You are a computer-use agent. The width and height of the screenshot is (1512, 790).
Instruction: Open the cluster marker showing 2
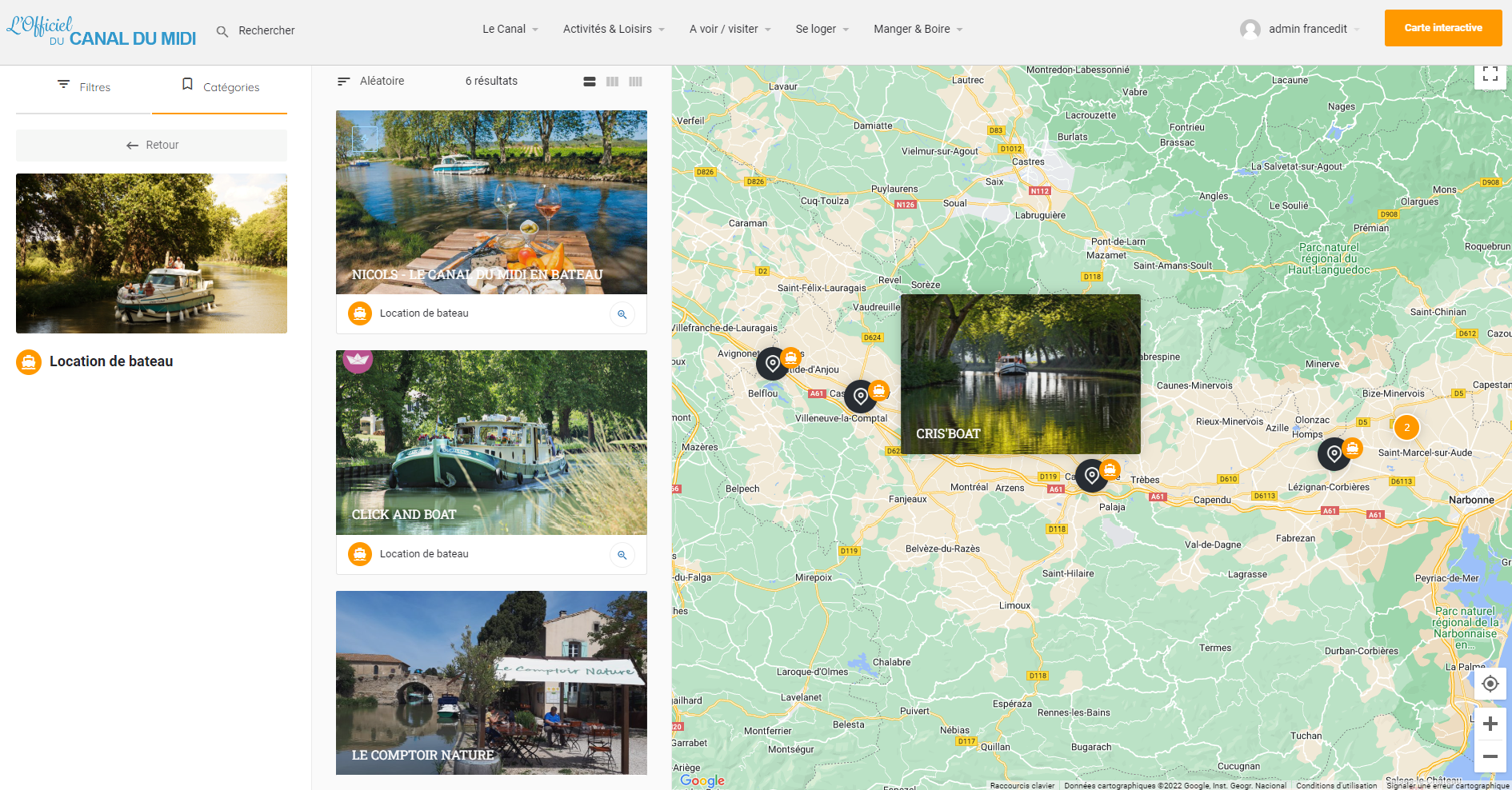tap(1407, 427)
